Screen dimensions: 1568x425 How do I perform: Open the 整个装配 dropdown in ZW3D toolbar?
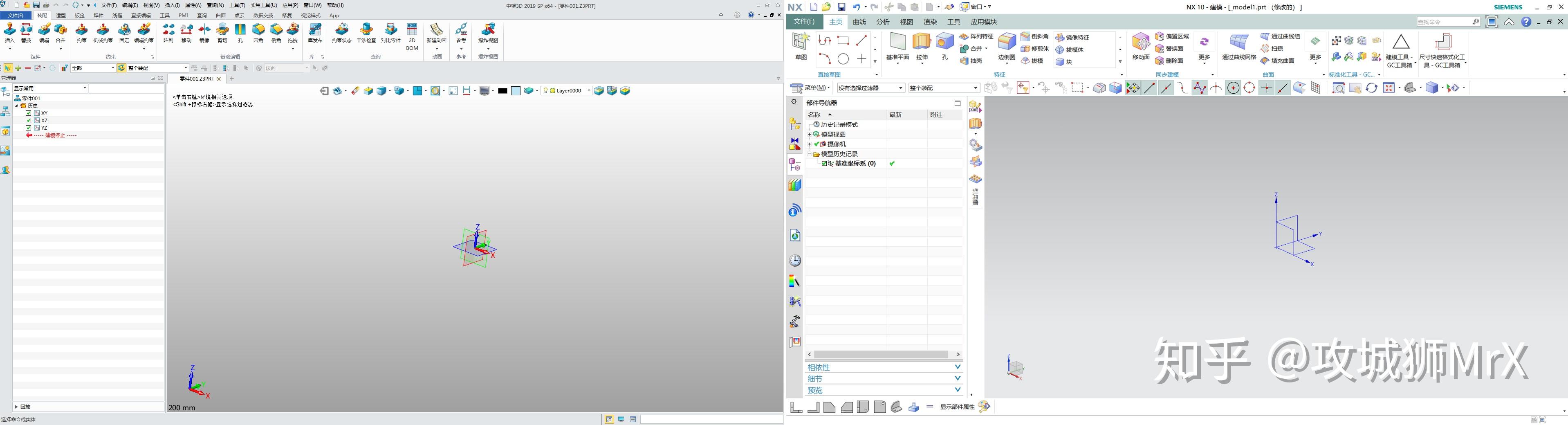[158, 68]
